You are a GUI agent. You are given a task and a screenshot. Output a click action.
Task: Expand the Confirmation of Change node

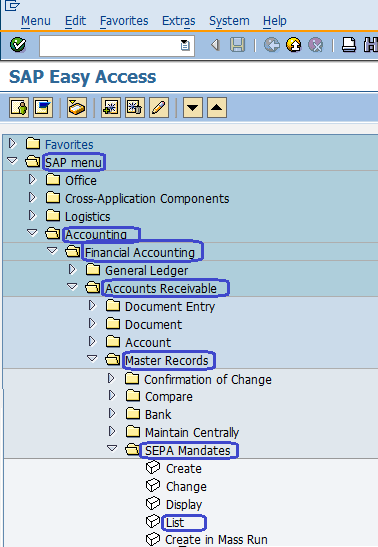point(111,378)
